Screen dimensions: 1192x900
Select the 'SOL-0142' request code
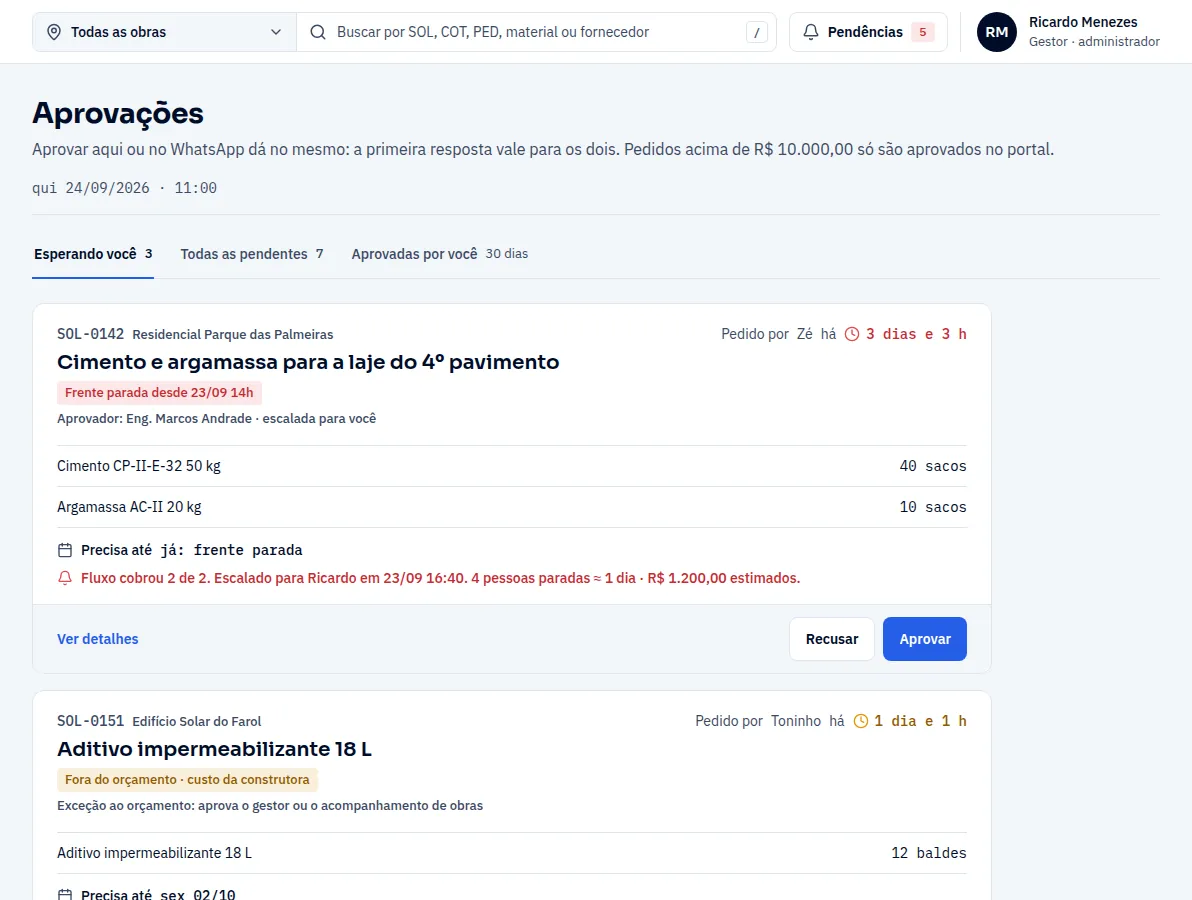click(90, 334)
